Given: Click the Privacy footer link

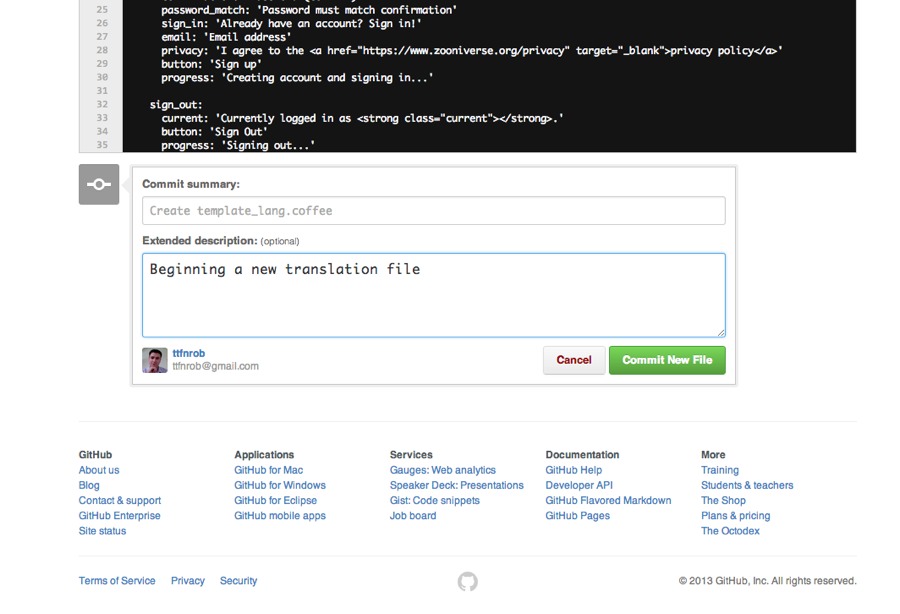Looking at the screenshot, I should (187, 581).
